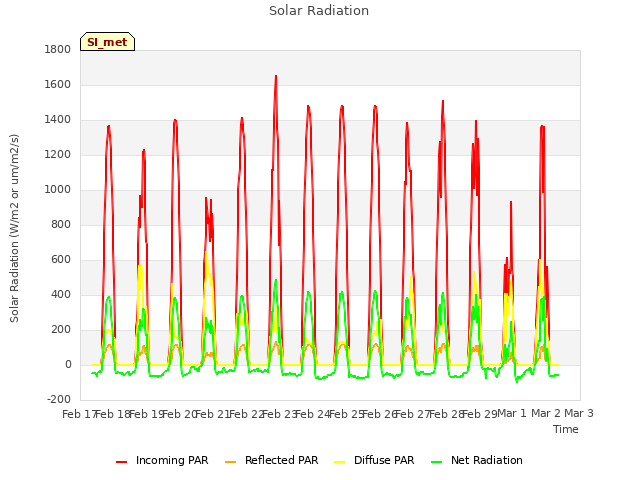Click the Solar Radiation chart title
640x480 pixels.
pos(319,11)
